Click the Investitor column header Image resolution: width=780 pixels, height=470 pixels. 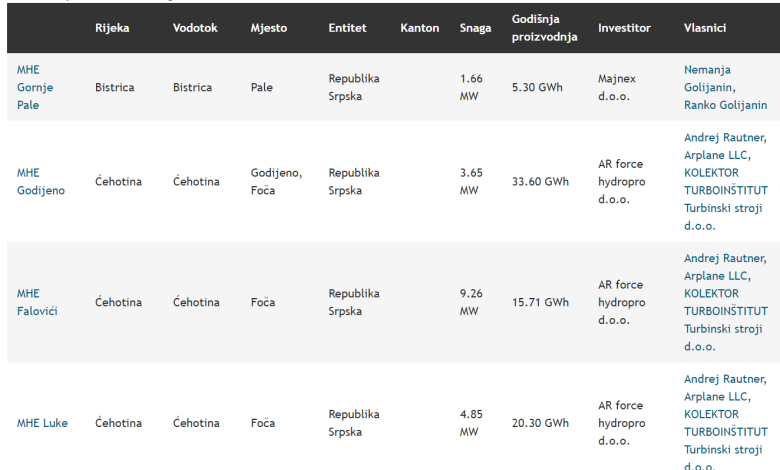[x=624, y=28]
